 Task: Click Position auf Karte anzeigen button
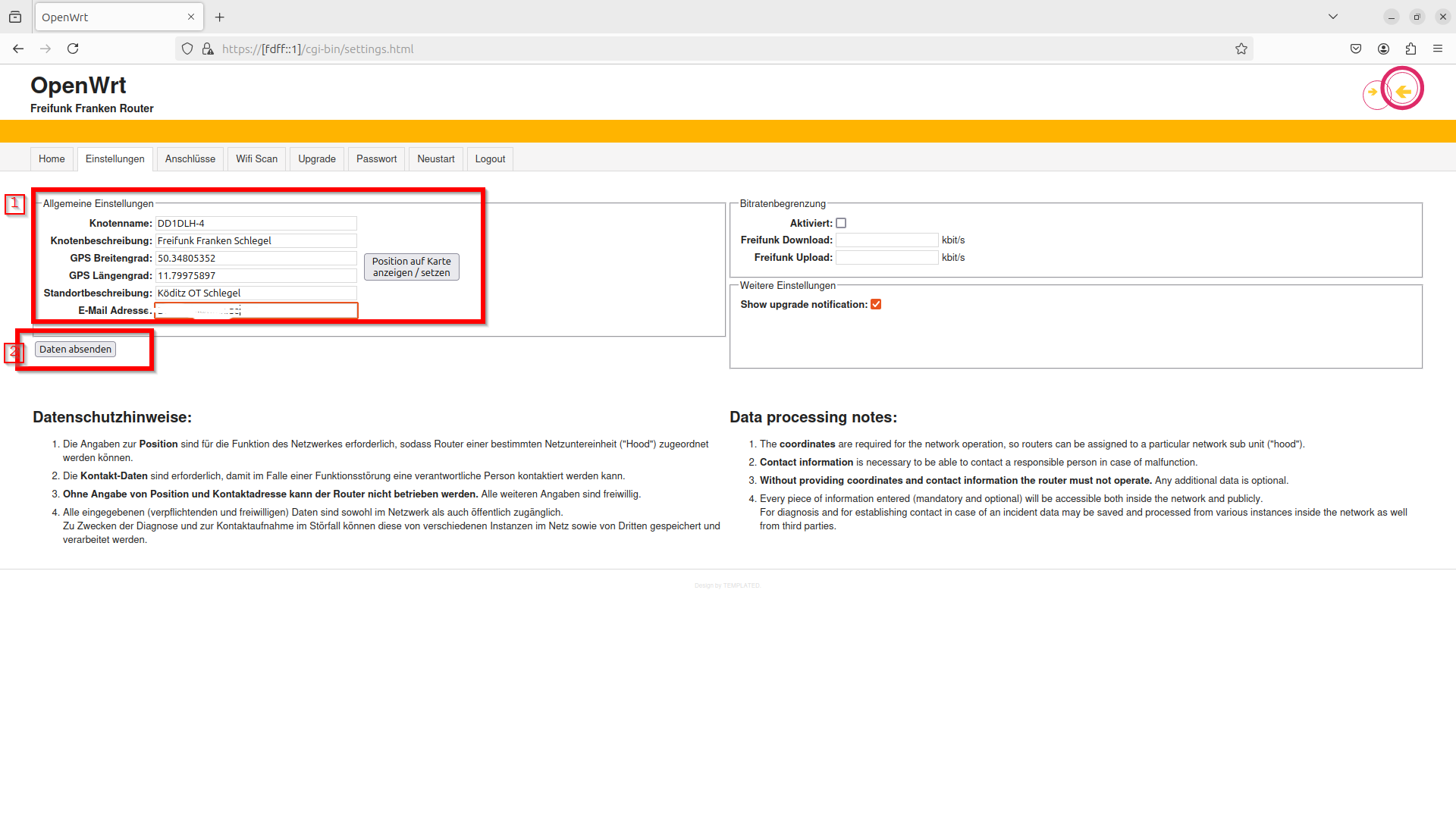(411, 267)
